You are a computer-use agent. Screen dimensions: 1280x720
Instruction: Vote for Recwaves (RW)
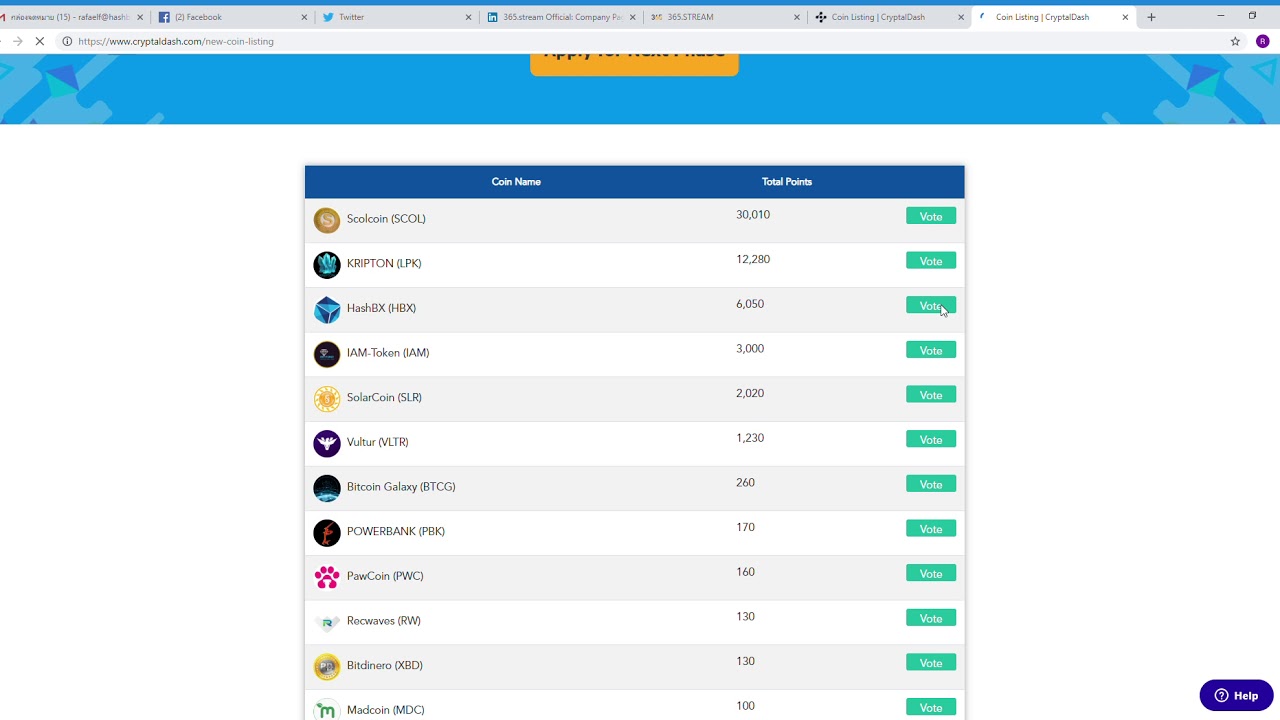[931, 618]
